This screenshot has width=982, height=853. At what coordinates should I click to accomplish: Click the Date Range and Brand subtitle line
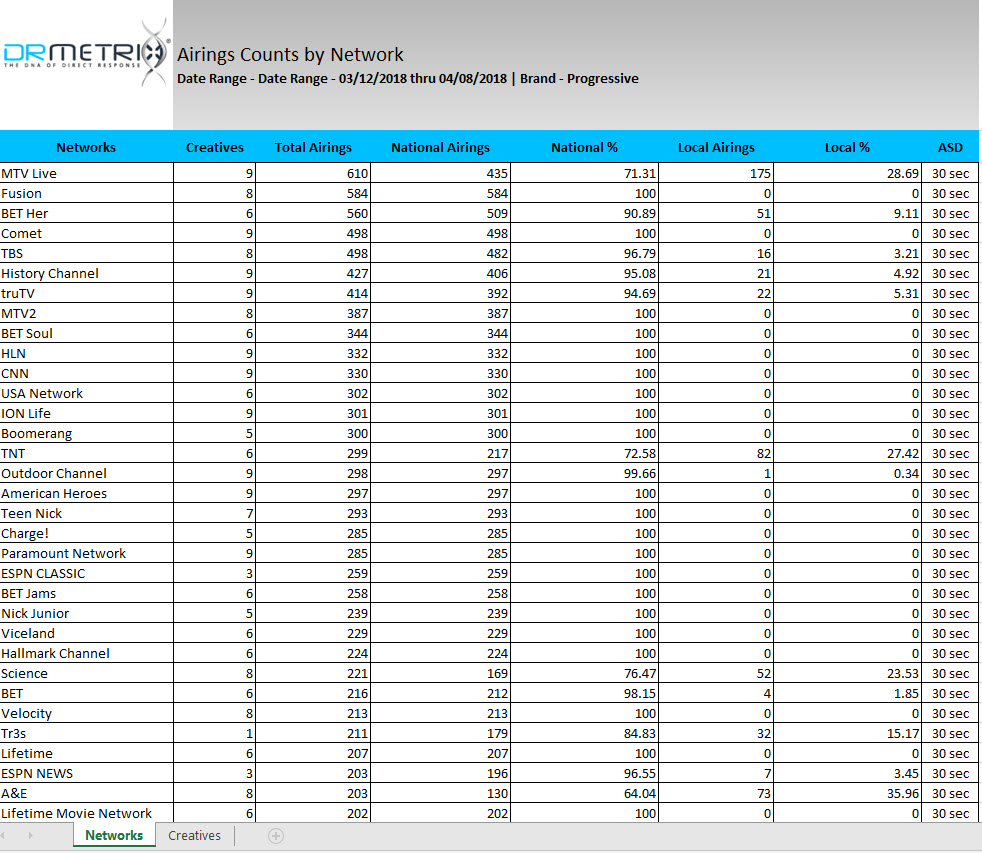point(408,78)
